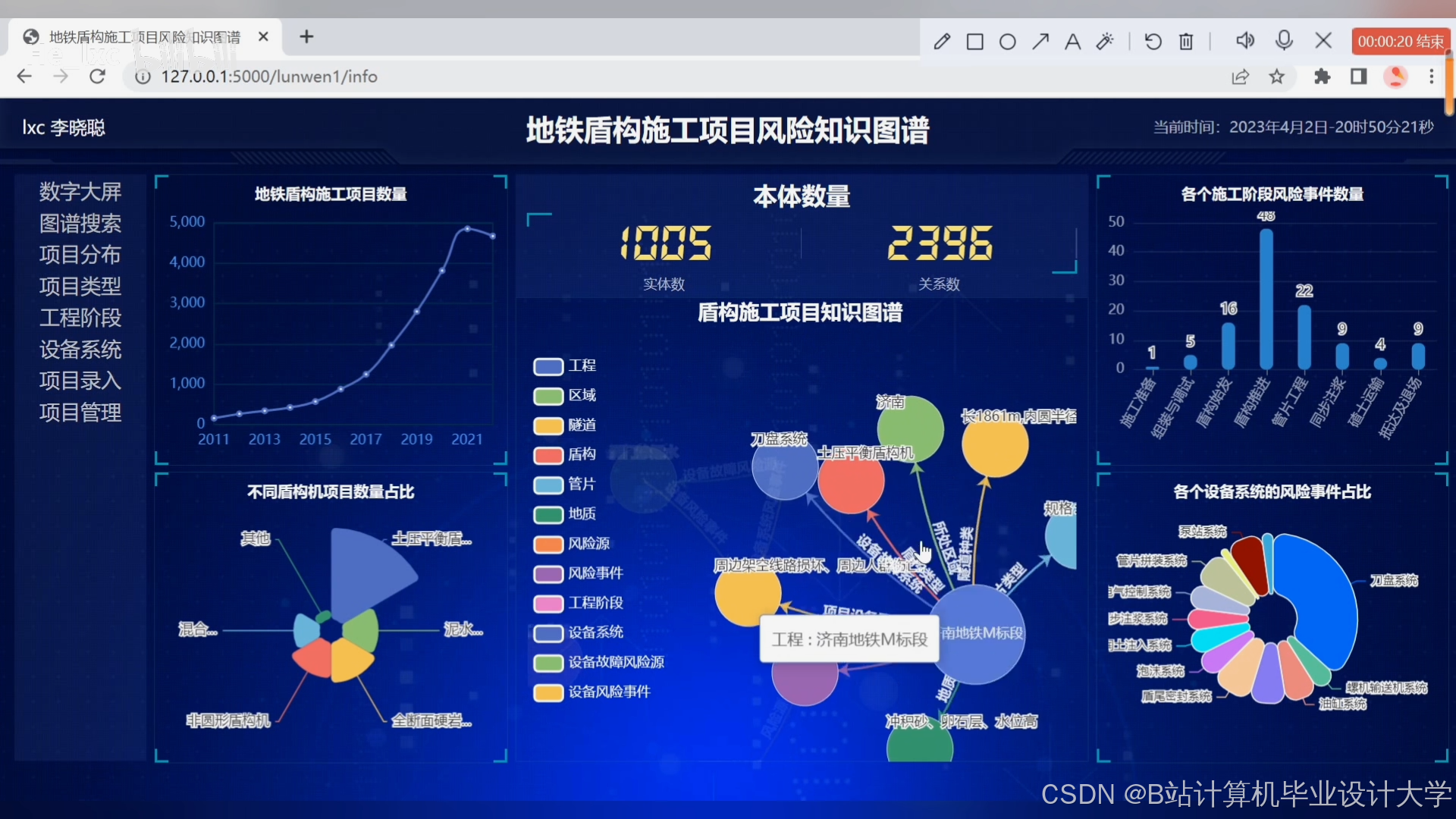Image resolution: width=1456 pixels, height=819 pixels.
Task: Open the 图谱搜索 sidebar menu item
Action: pos(80,224)
